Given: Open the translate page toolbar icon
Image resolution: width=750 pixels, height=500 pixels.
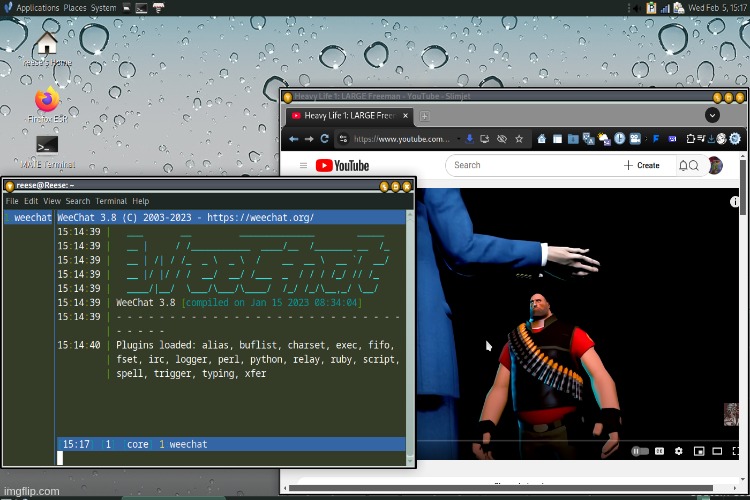Looking at the screenshot, I should click(x=588, y=139).
